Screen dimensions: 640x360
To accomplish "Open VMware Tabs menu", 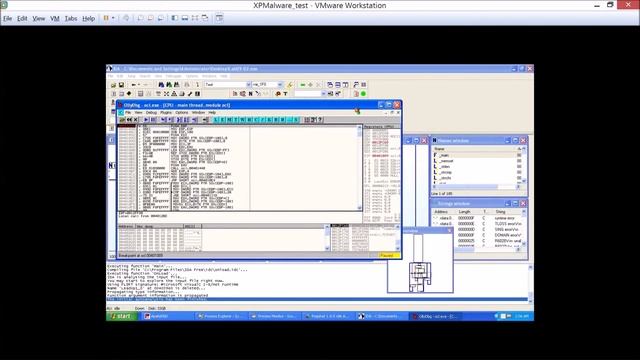I will [71, 18].
